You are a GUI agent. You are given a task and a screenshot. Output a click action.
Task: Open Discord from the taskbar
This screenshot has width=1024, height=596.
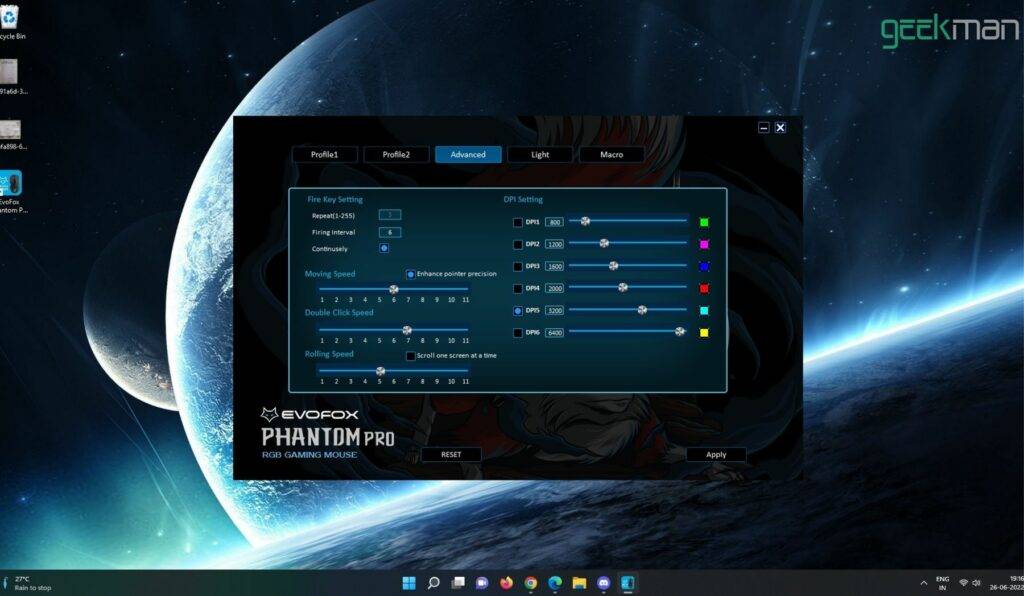pyautogui.click(x=603, y=583)
